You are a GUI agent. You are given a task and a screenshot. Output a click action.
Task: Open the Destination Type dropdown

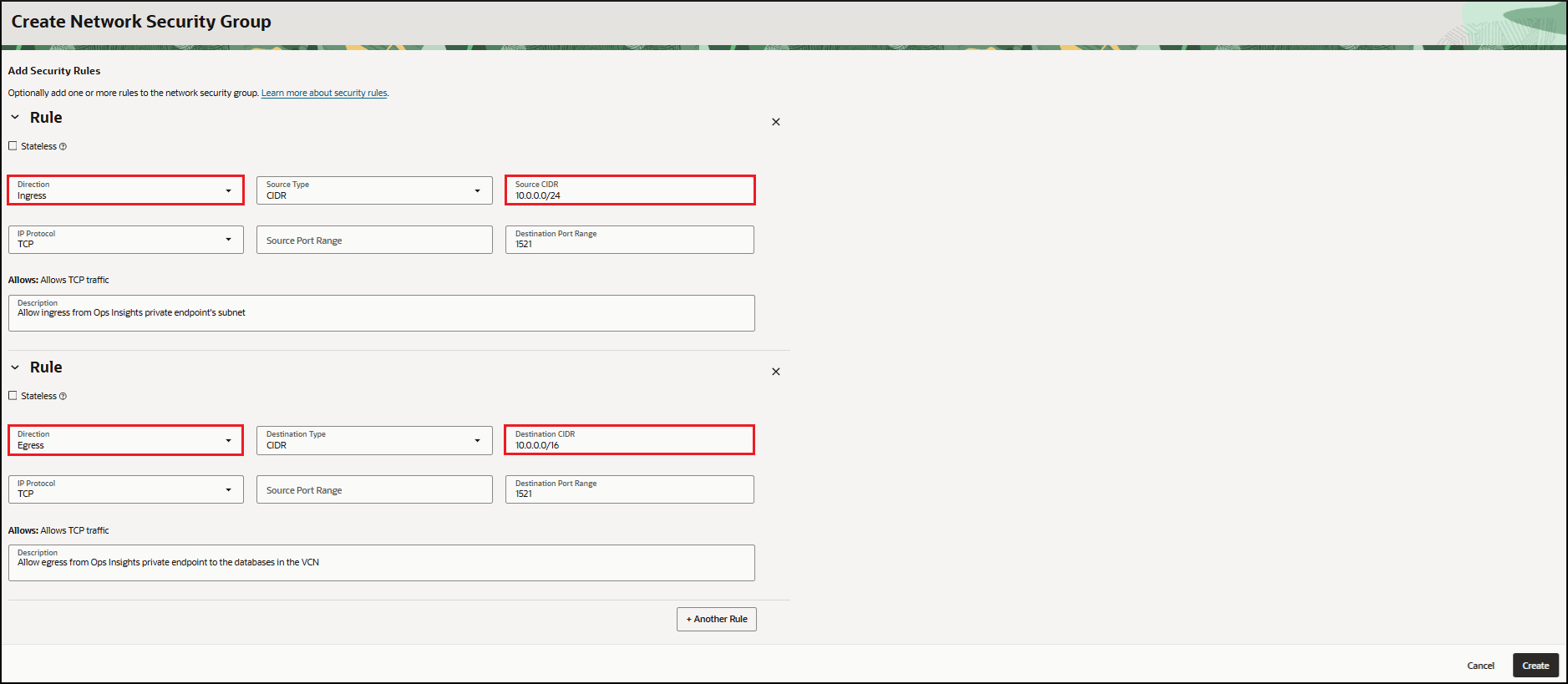coord(374,440)
